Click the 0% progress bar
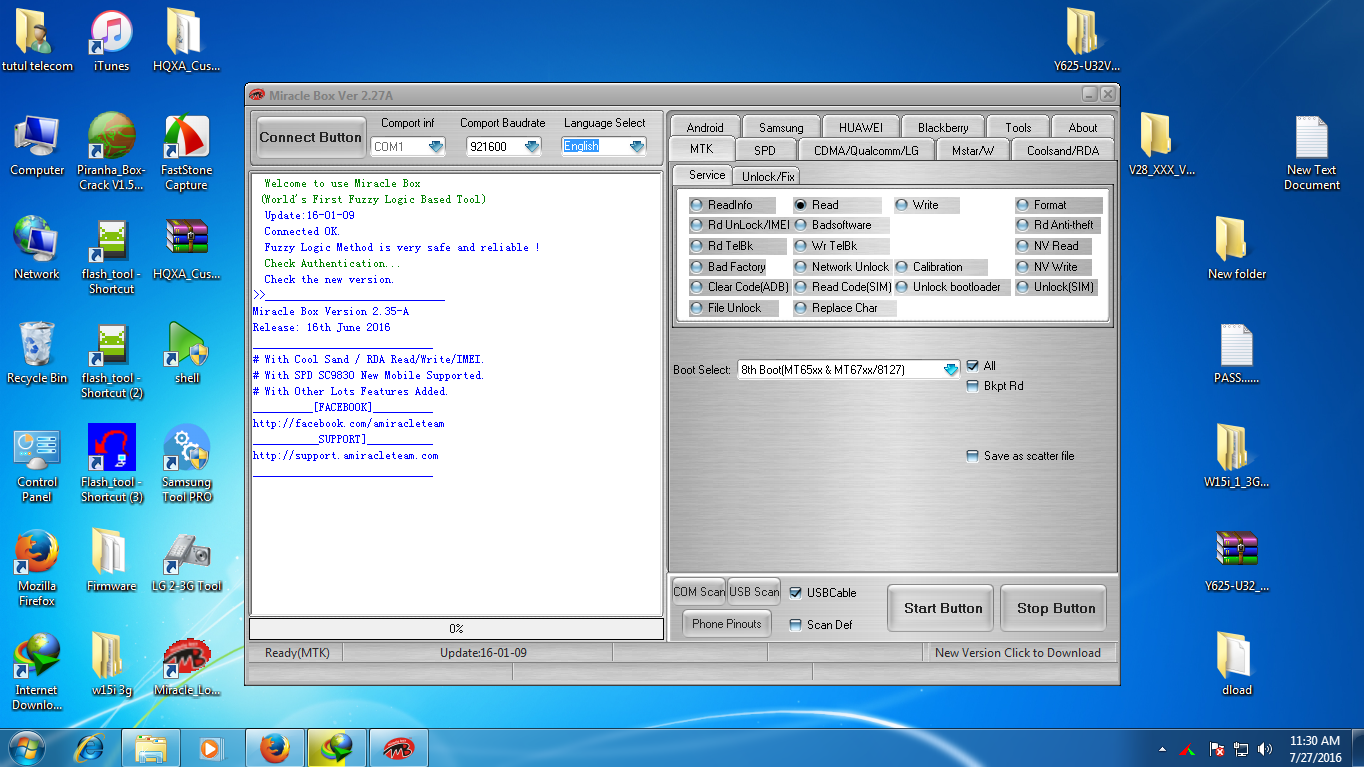Viewport: 1364px width, 767px height. [x=456, y=629]
